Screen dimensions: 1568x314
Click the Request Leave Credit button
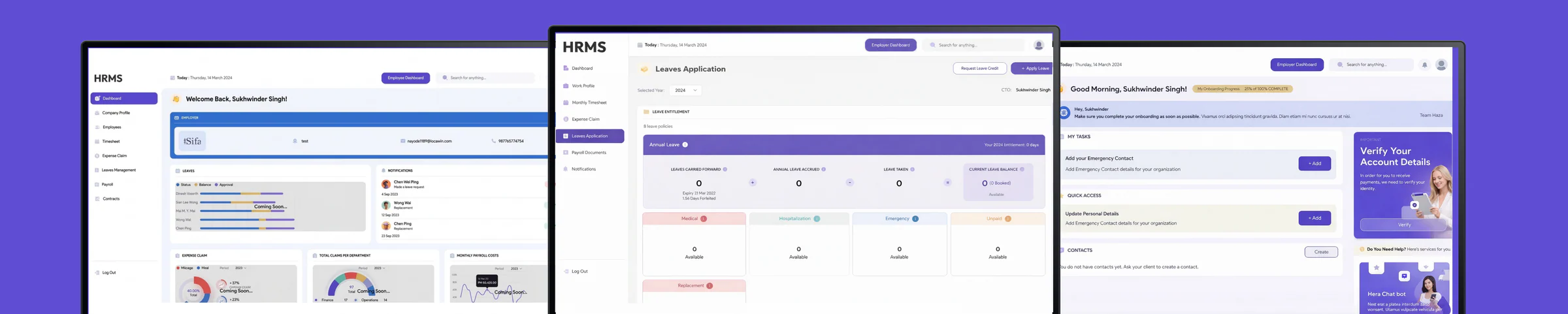pyautogui.click(x=979, y=69)
